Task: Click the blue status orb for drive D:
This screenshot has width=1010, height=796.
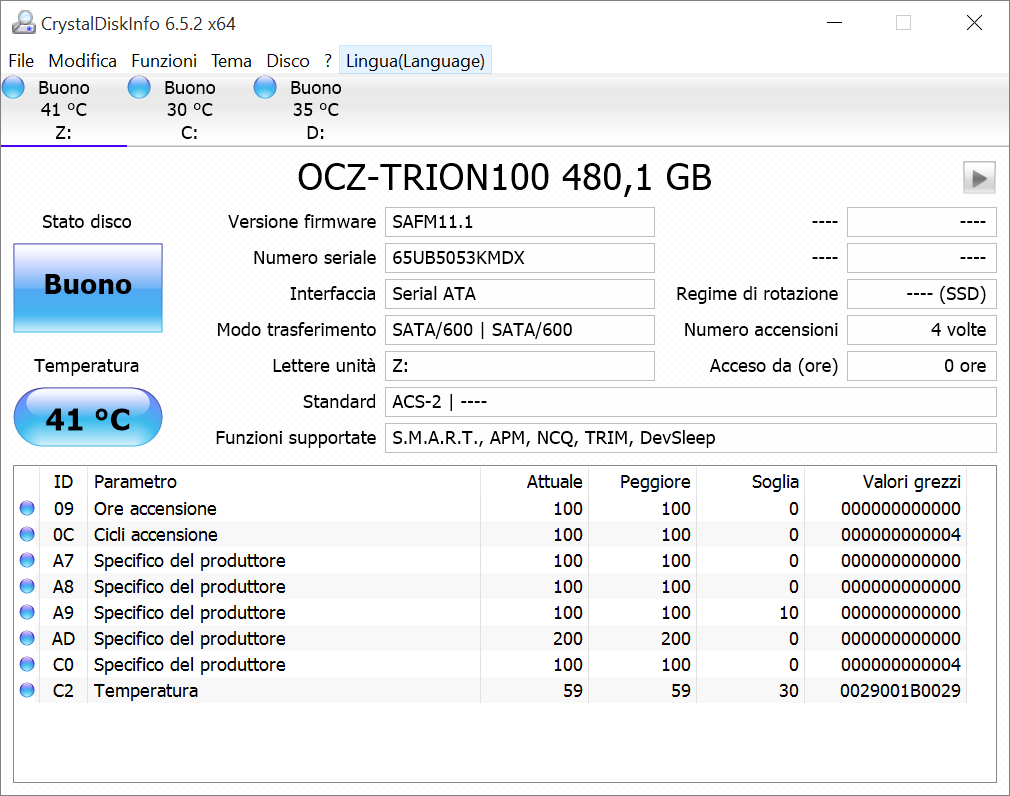Action: pyautogui.click(x=265, y=88)
